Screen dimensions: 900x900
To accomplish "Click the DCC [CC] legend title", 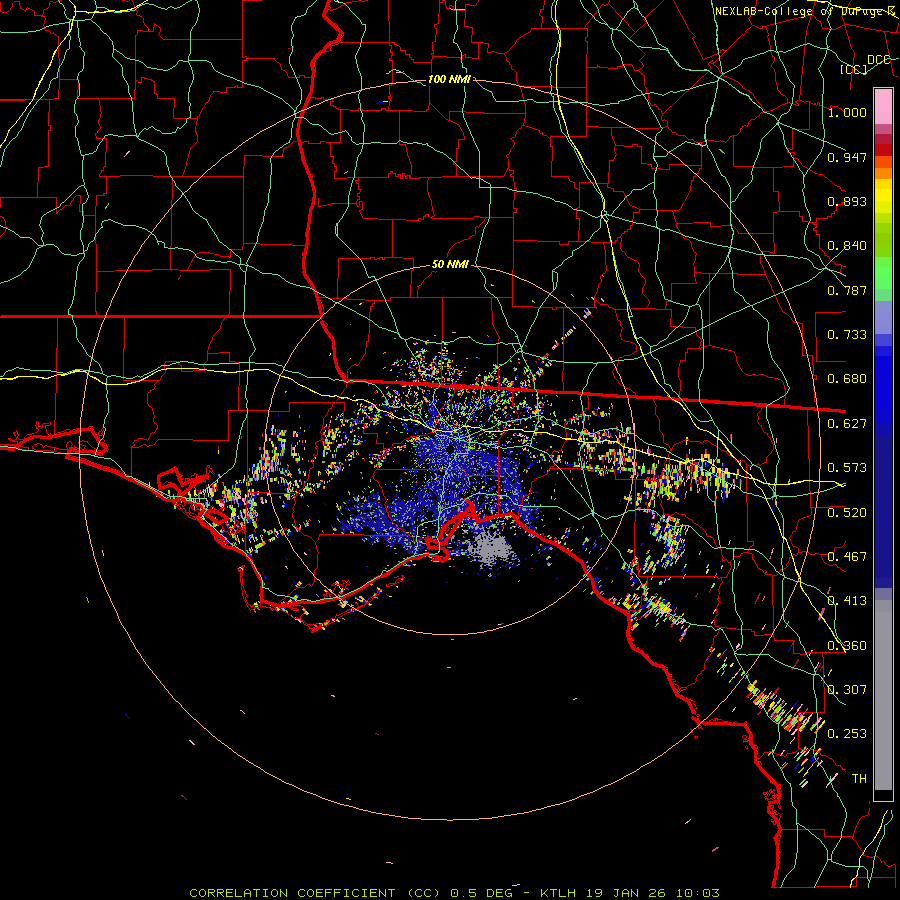I will tap(865, 64).
